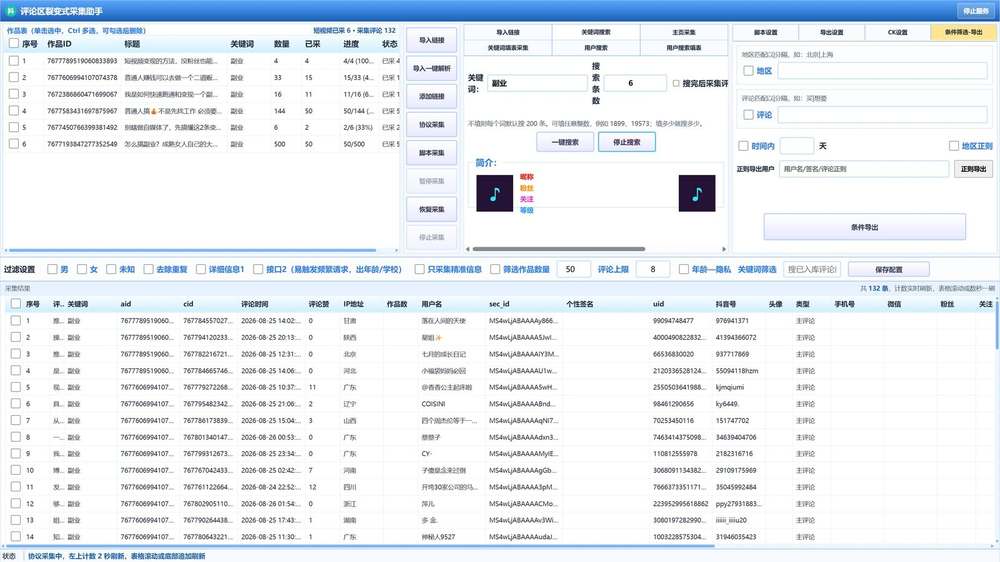Click the 抖音号 cell 976941371
The height and width of the screenshot is (562, 1000).
(x=732, y=320)
